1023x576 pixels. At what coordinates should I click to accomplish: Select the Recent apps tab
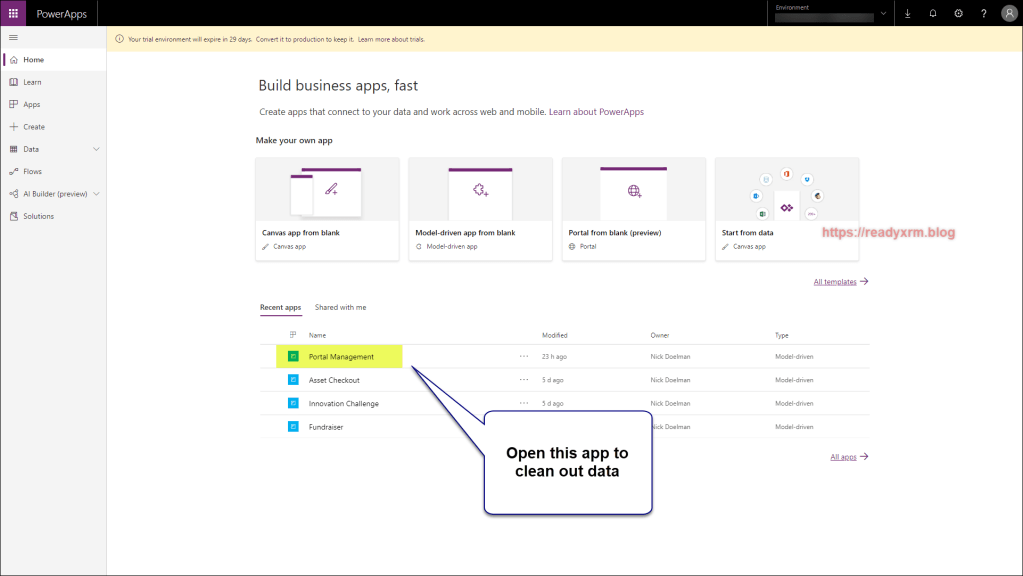(x=280, y=307)
